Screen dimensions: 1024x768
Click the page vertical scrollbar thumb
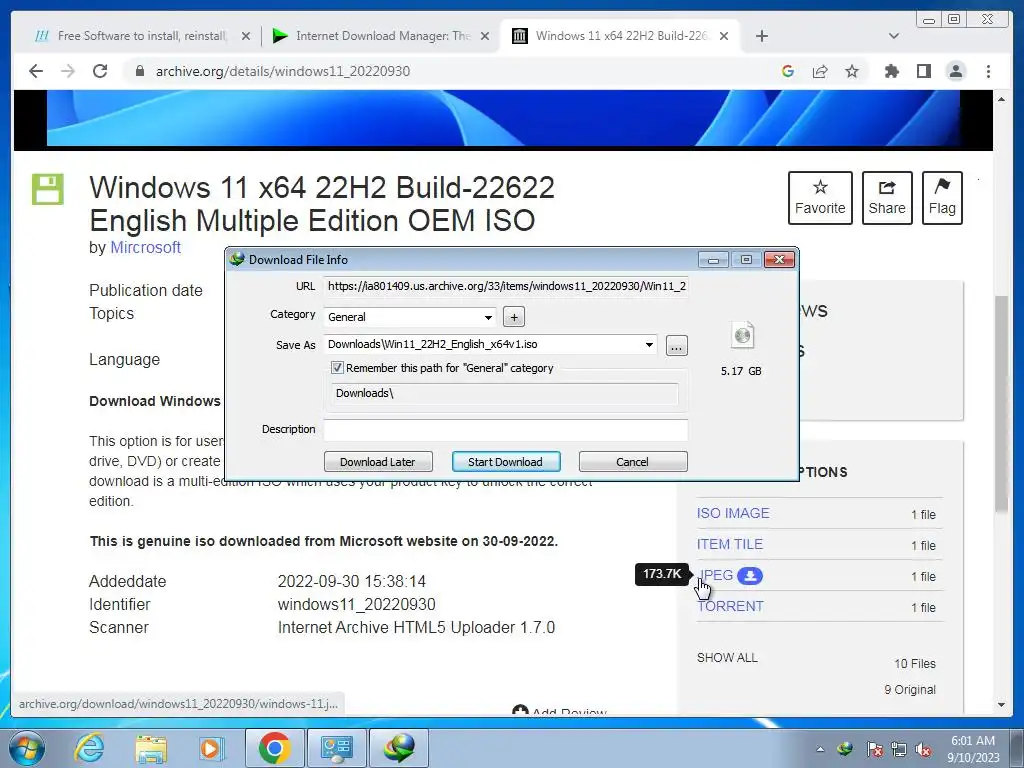click(1002, 404)
